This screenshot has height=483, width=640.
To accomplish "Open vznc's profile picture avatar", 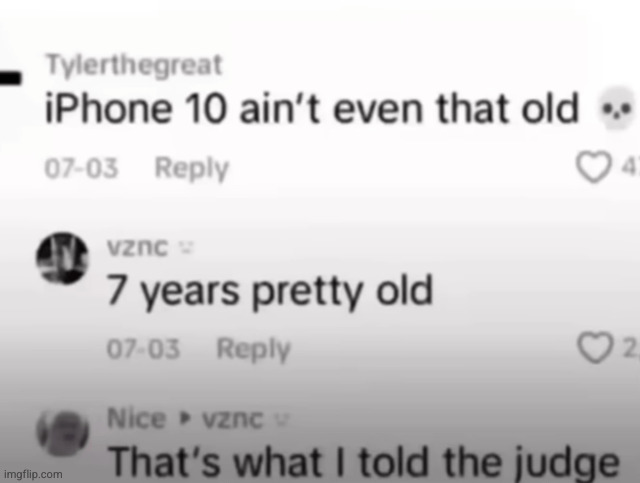I will (62, 258).
